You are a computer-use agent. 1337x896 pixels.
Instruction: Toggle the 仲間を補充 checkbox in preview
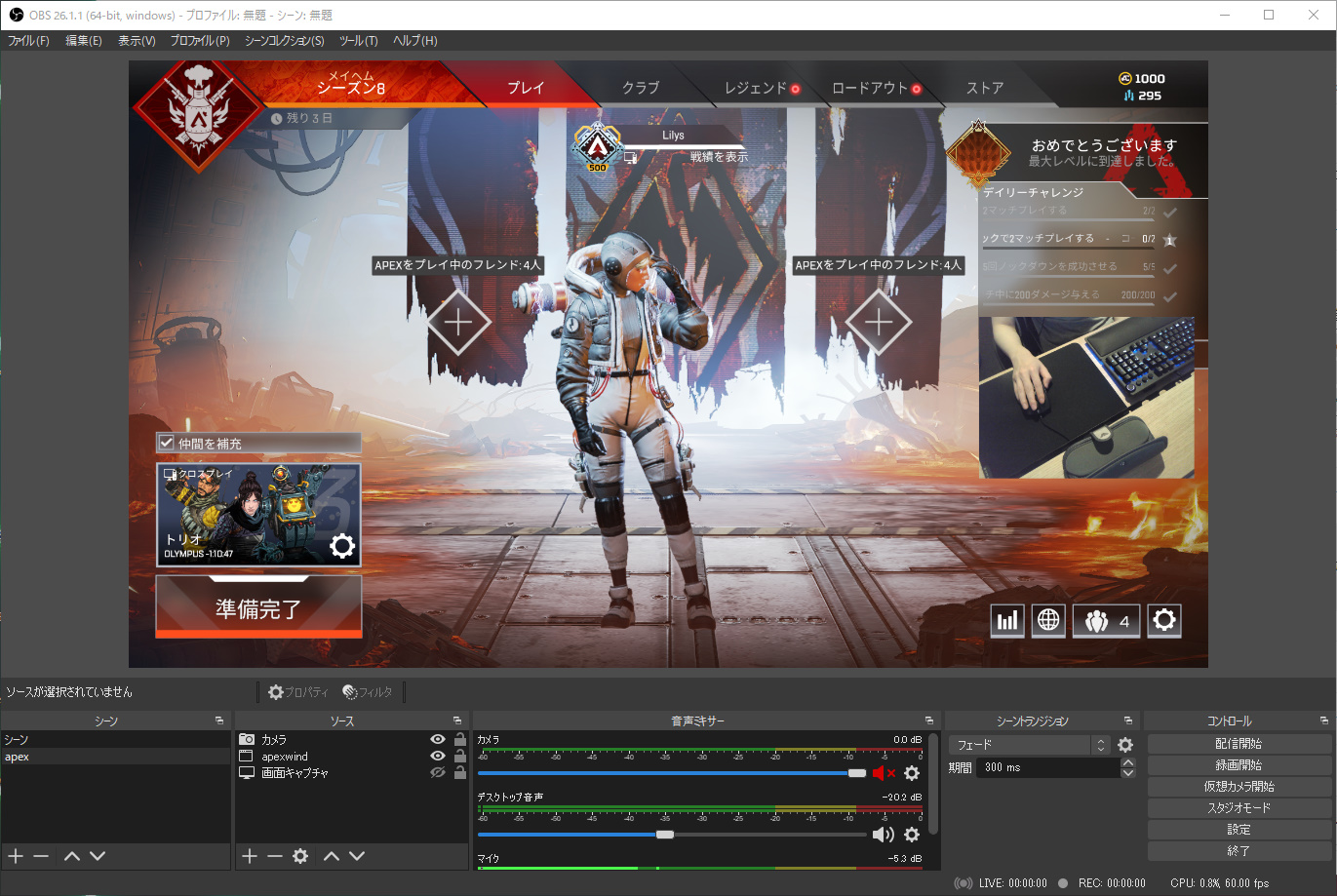pos(167,443)
